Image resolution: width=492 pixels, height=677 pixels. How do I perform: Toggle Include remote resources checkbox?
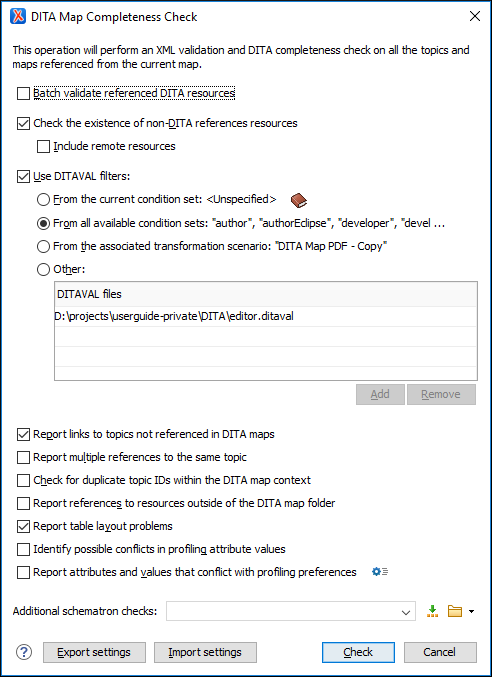pos(43,146)
